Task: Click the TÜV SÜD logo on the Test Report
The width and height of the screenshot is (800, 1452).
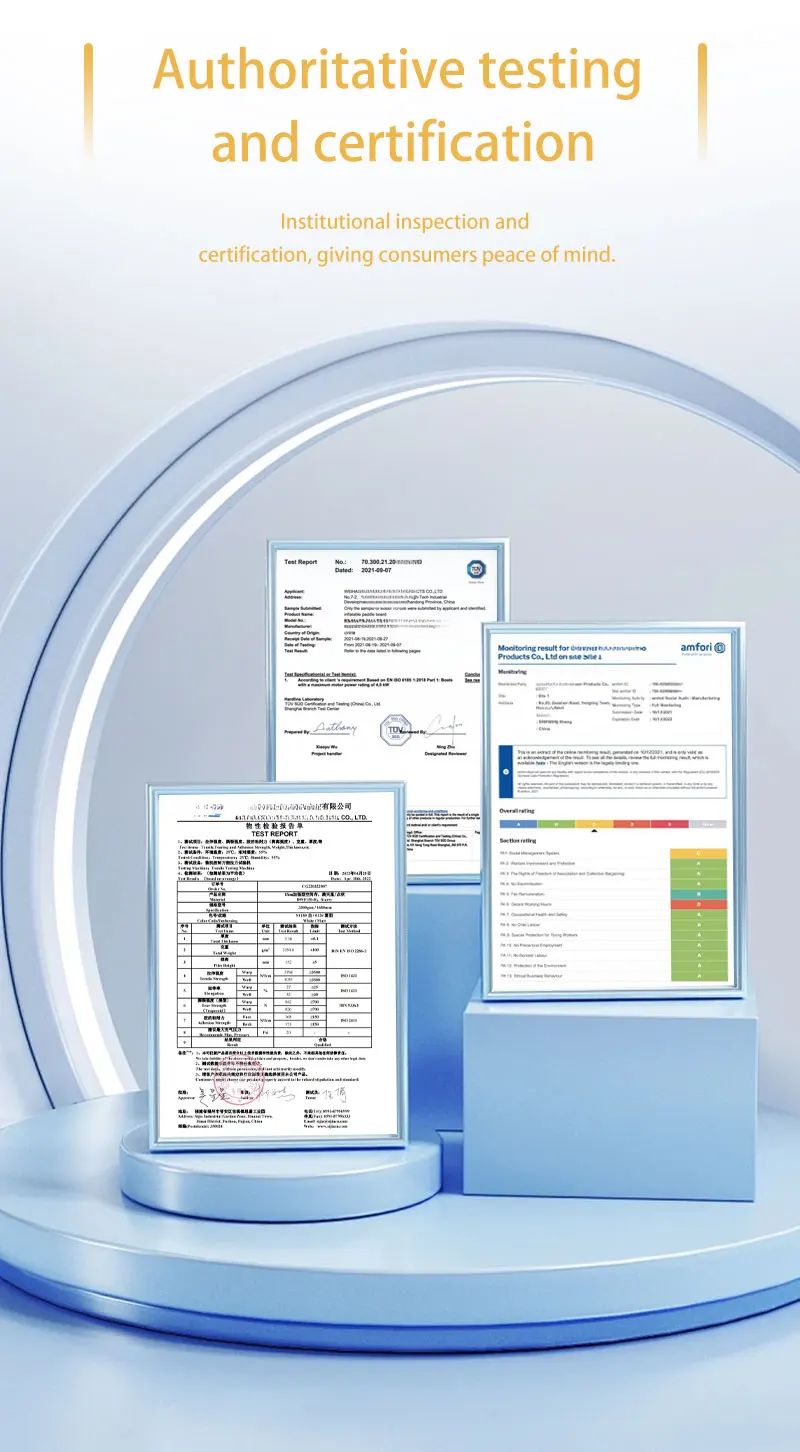Action: coord(476,569)
